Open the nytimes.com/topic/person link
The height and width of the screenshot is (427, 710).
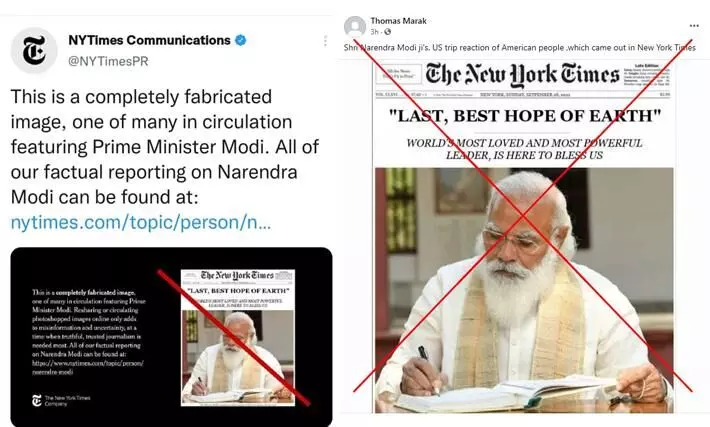(x=141, y=222)
